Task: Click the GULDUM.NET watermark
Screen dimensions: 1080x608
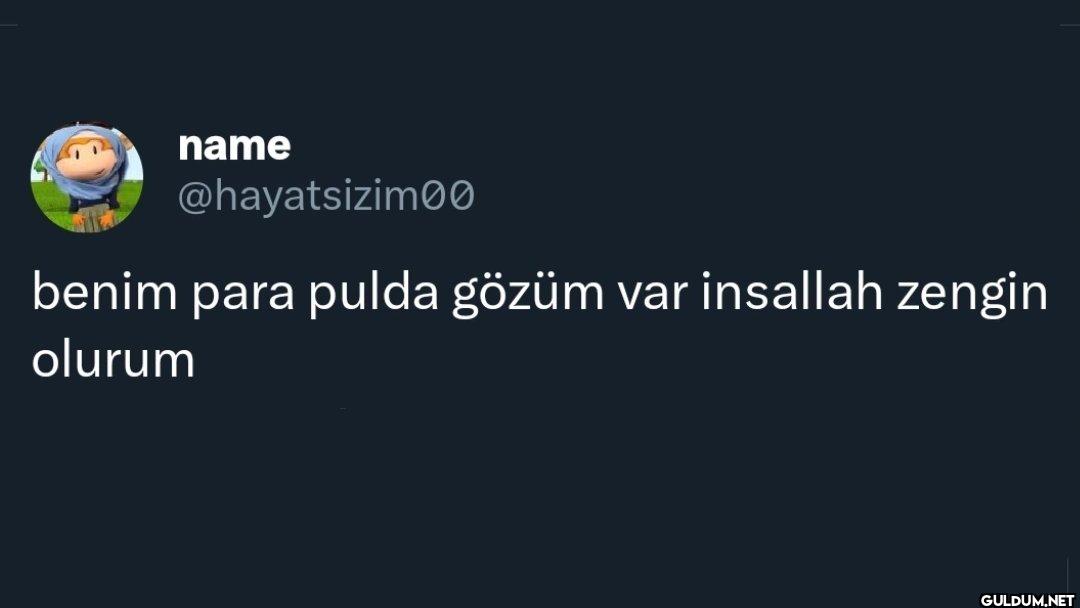Action: [x=1027, y=600]
